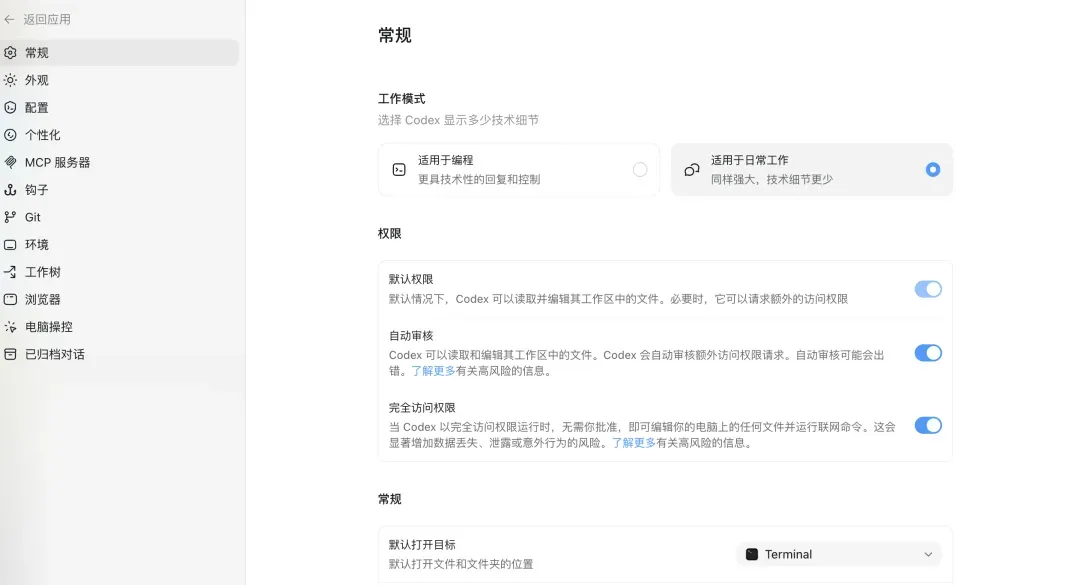Click the Git branch icon

[10, 217]
